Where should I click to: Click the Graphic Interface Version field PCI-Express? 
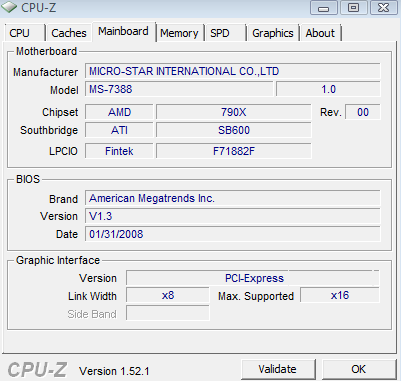(253, 278)
